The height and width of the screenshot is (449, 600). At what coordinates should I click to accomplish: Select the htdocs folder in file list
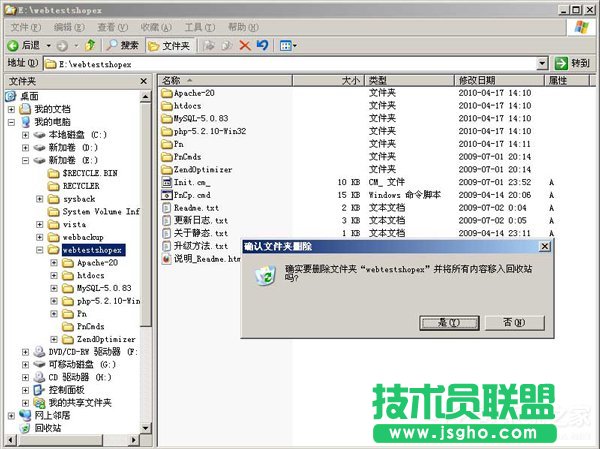click(181, 106)
